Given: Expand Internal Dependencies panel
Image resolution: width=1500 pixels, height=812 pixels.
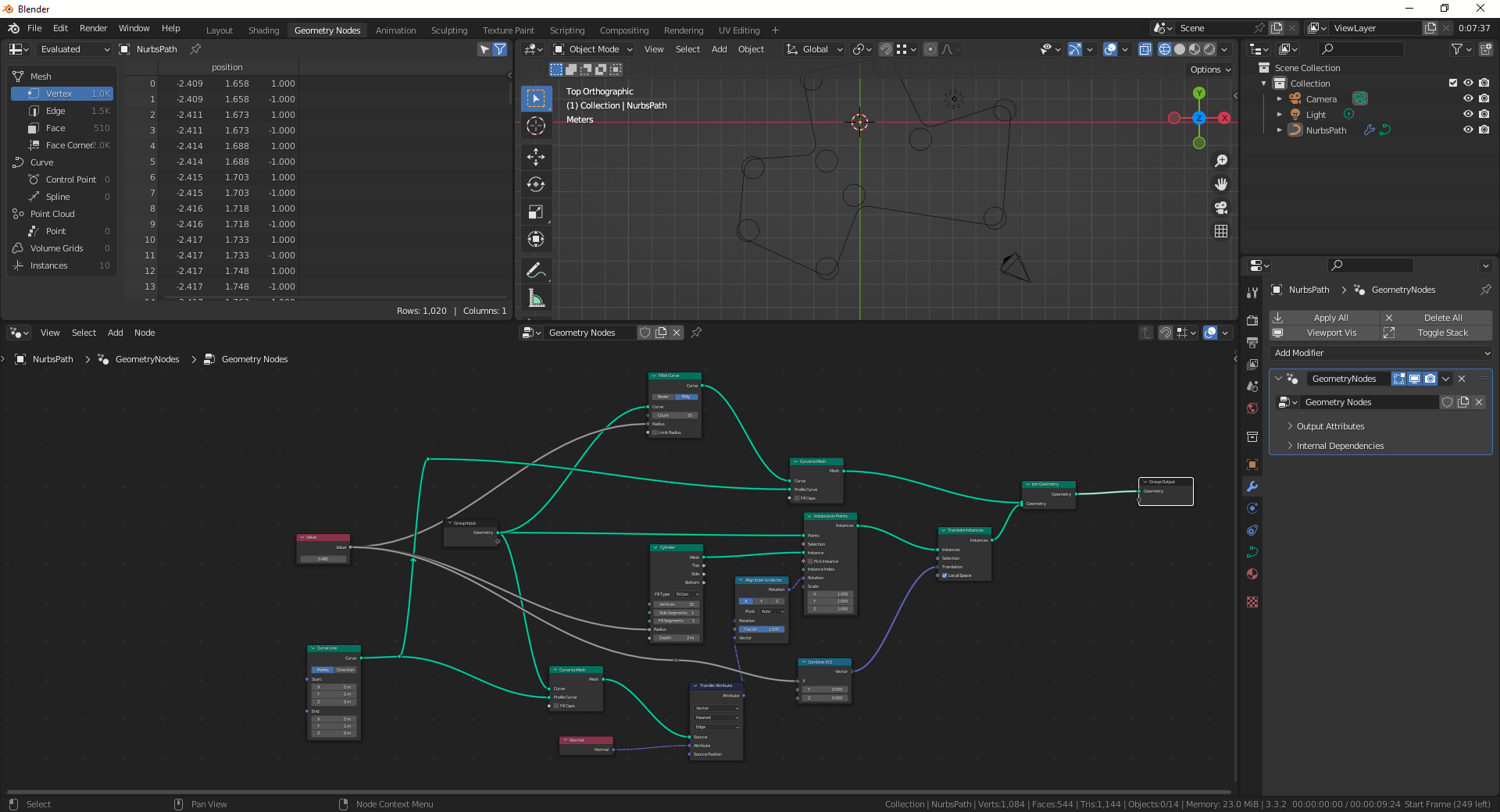Looking at the screenshot, I should pos(1339,446).
